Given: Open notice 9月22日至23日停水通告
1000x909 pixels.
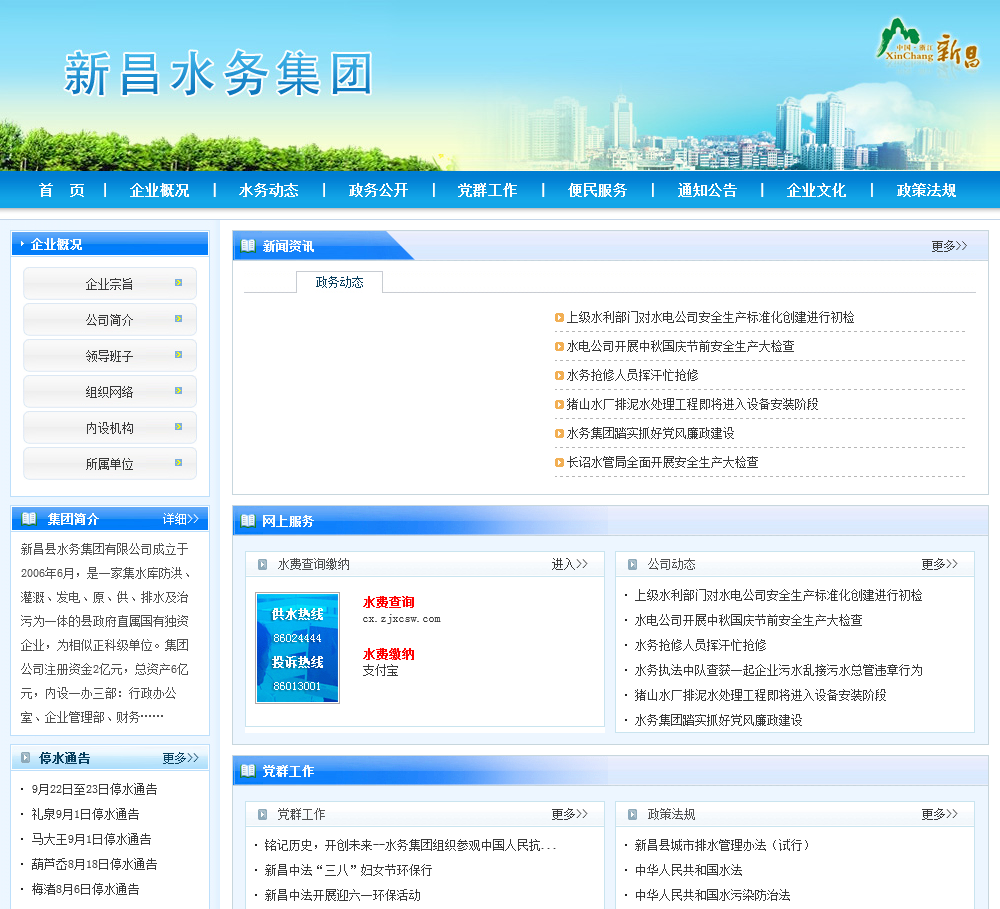Looking at the screenshot, I should pyautogui.click(x=94, y=790).
